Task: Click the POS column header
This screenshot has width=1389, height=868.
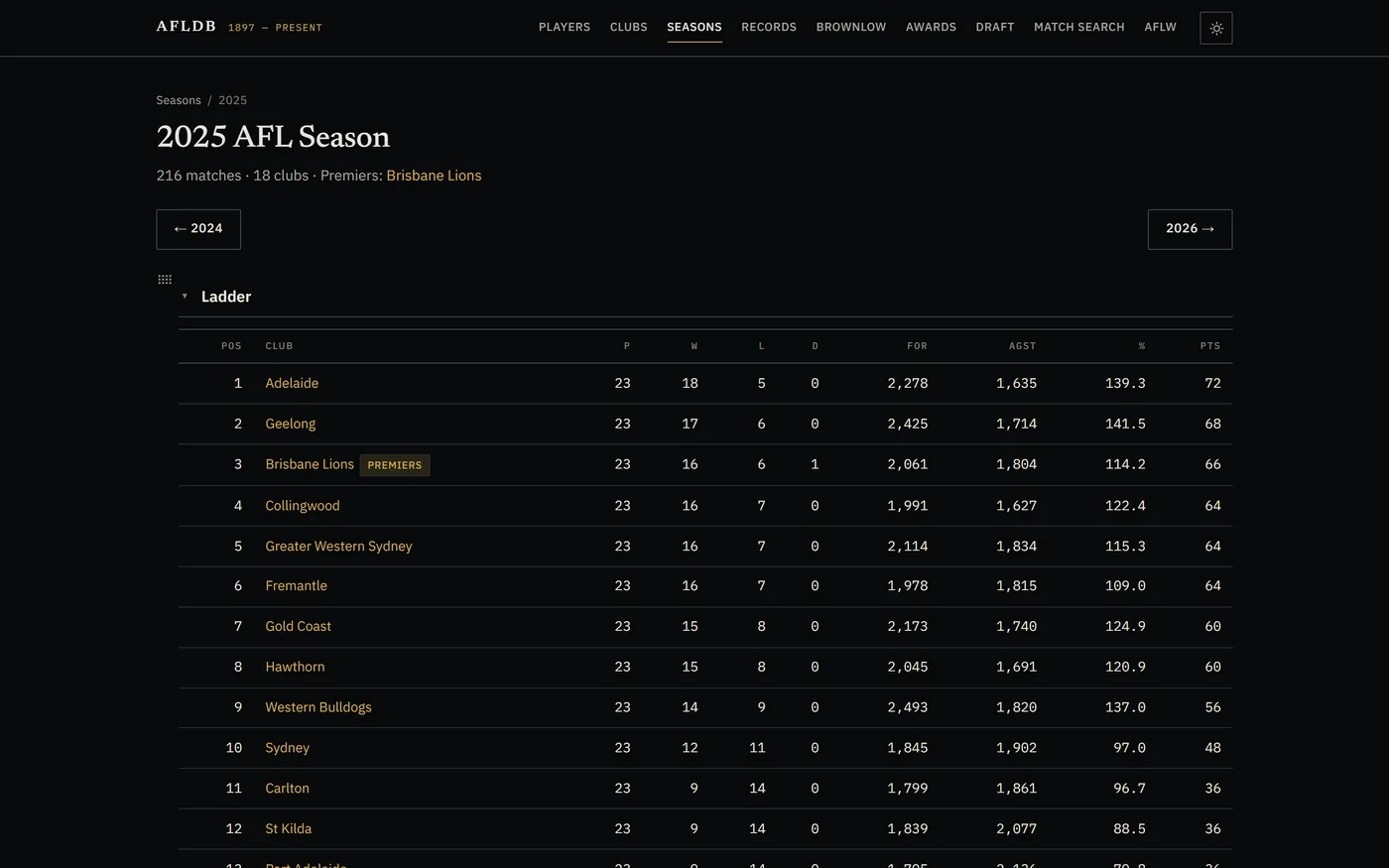Action: [x=231, y=346]
